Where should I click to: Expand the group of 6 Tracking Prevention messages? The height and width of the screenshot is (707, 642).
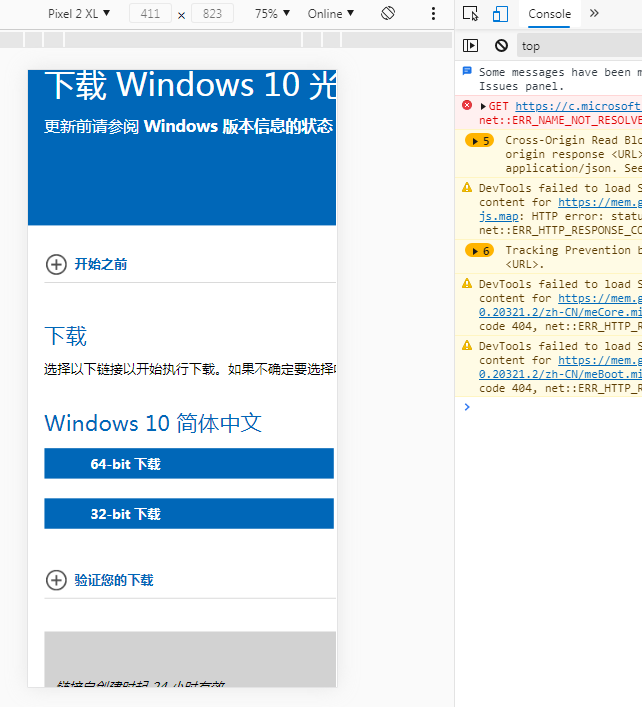coord(480,251)
